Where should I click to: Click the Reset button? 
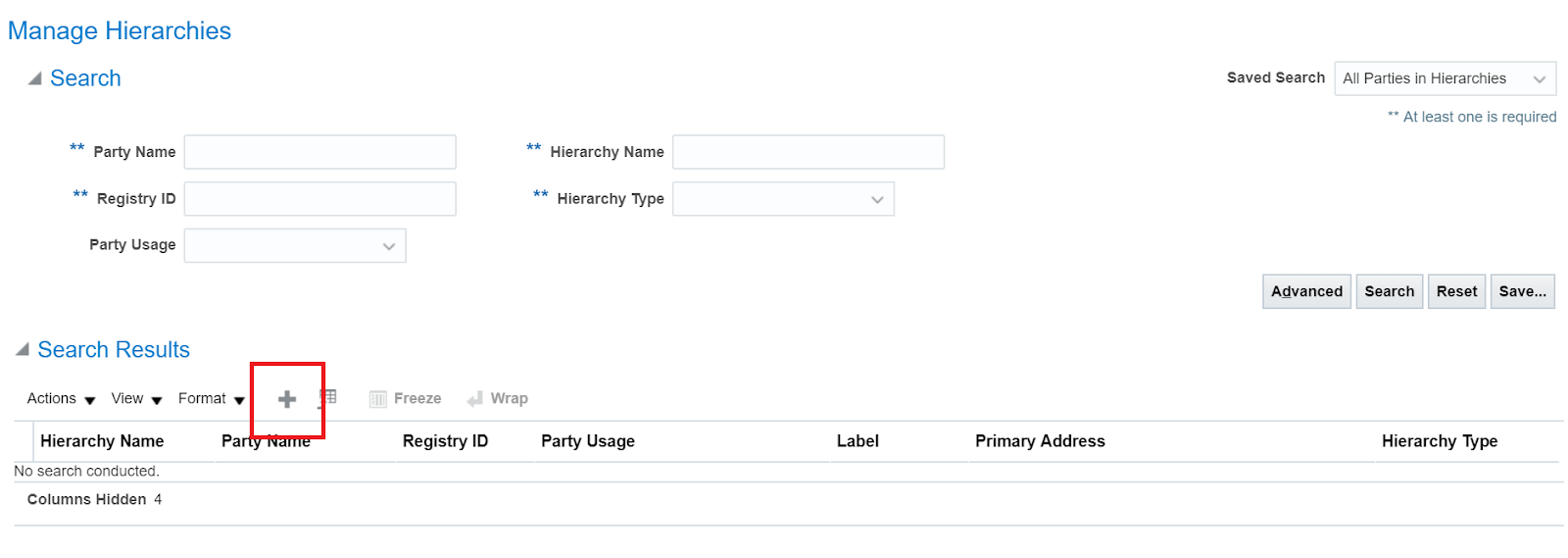pos(1456,291)
